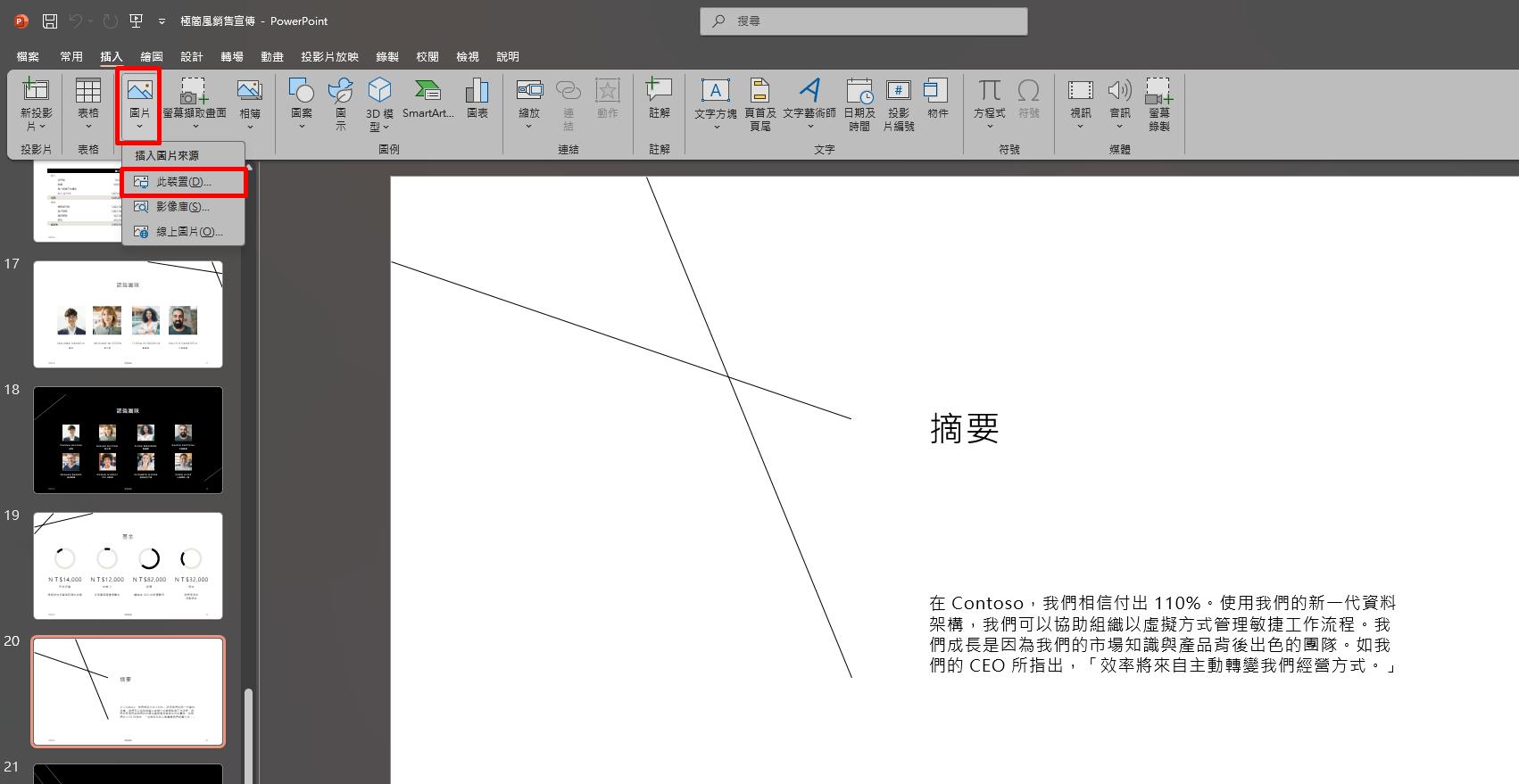Click the 文字方塊 text box icon

[715, 89]
